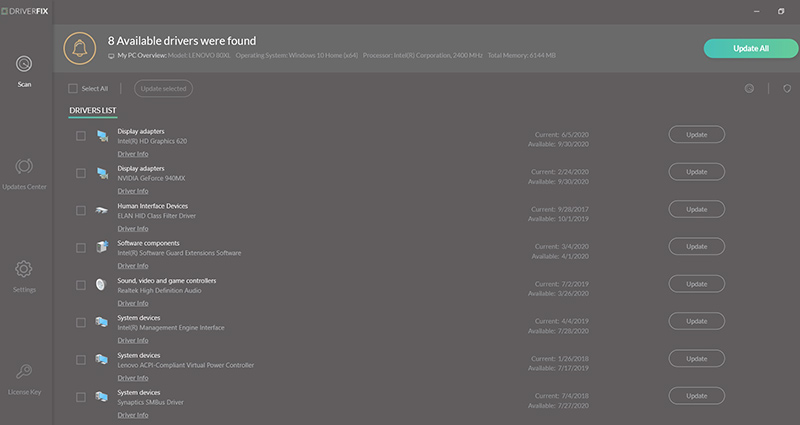
Task: Tick Lenovo ACPI-Compliant Virtual Power Controller checkbox
Action: [81, 360]
